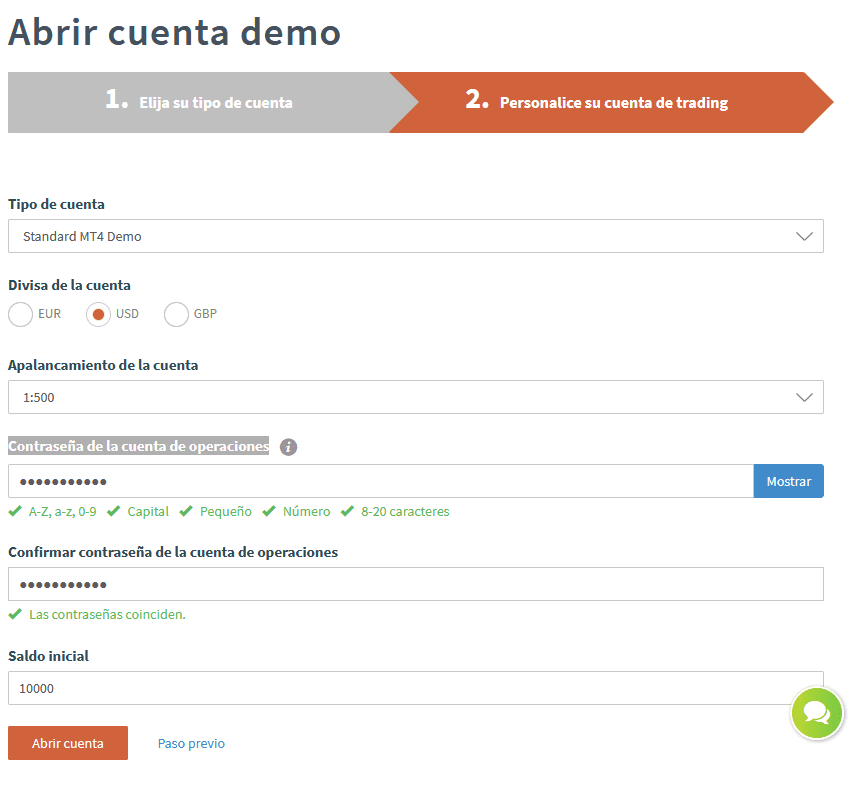Click the password info icon
The width and height of the screenshot is (851, 789).
(x=288, y=447)
